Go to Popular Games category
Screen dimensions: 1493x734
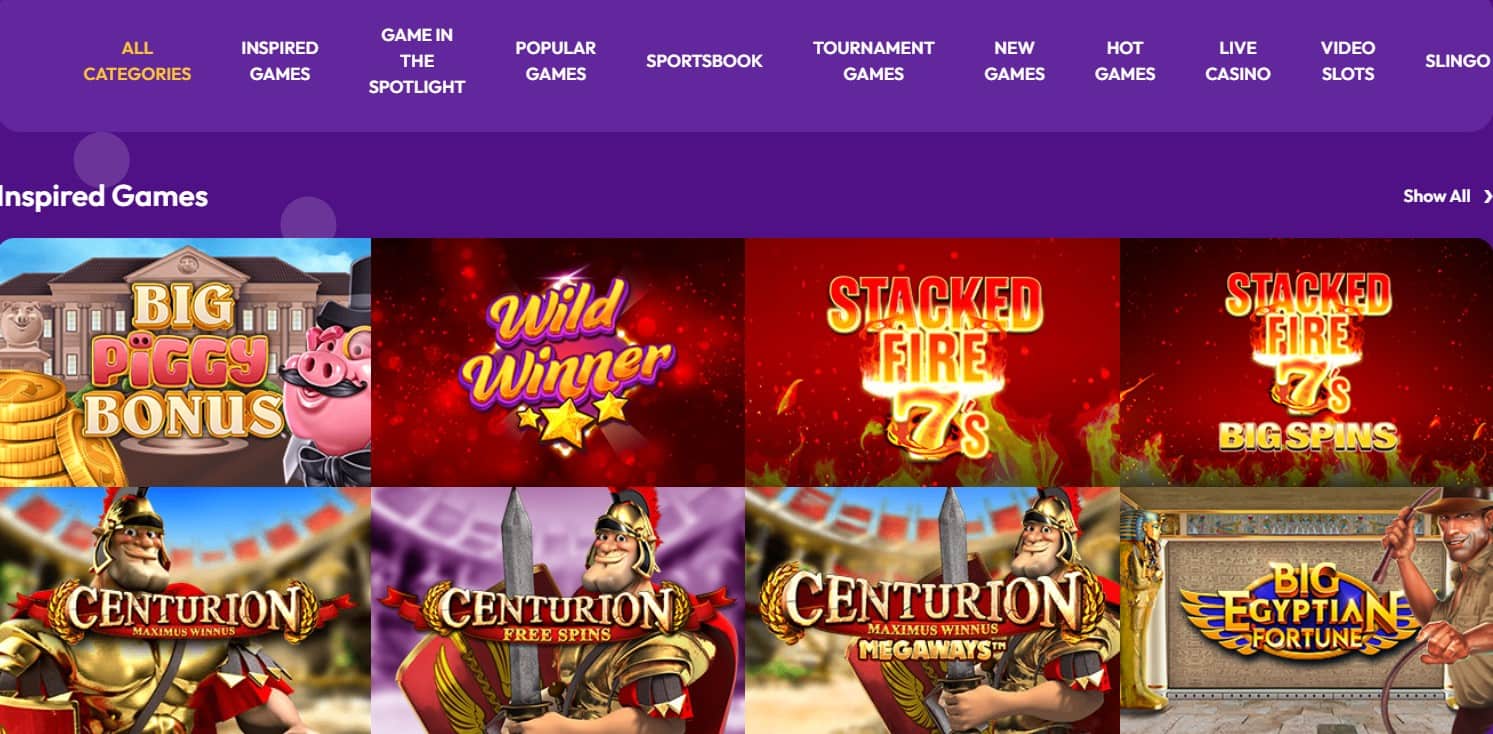(x=556, y=61)
